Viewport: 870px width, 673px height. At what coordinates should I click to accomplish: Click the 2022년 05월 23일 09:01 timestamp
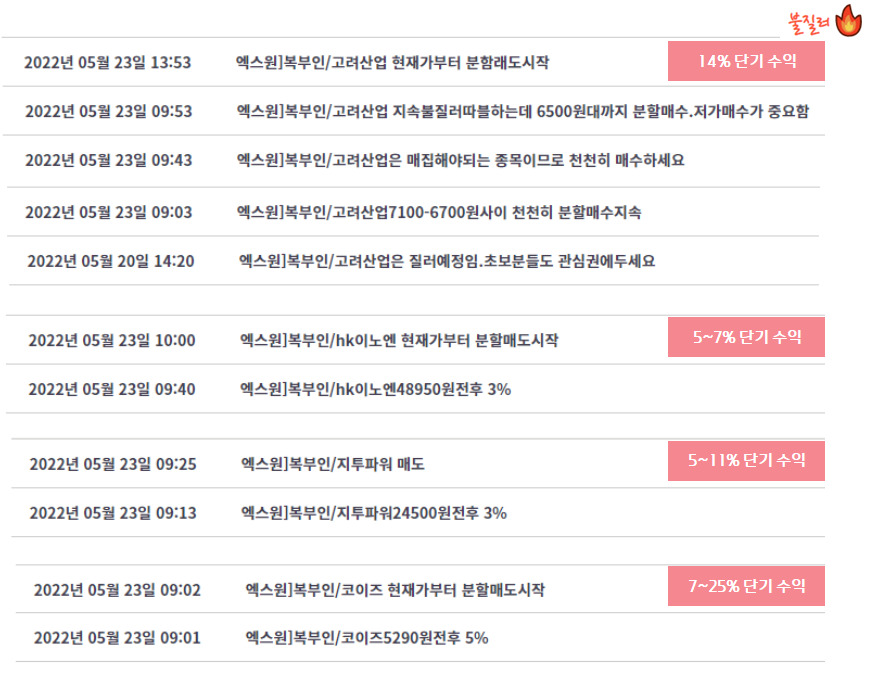pyautogui.click(x=117, y=637)
